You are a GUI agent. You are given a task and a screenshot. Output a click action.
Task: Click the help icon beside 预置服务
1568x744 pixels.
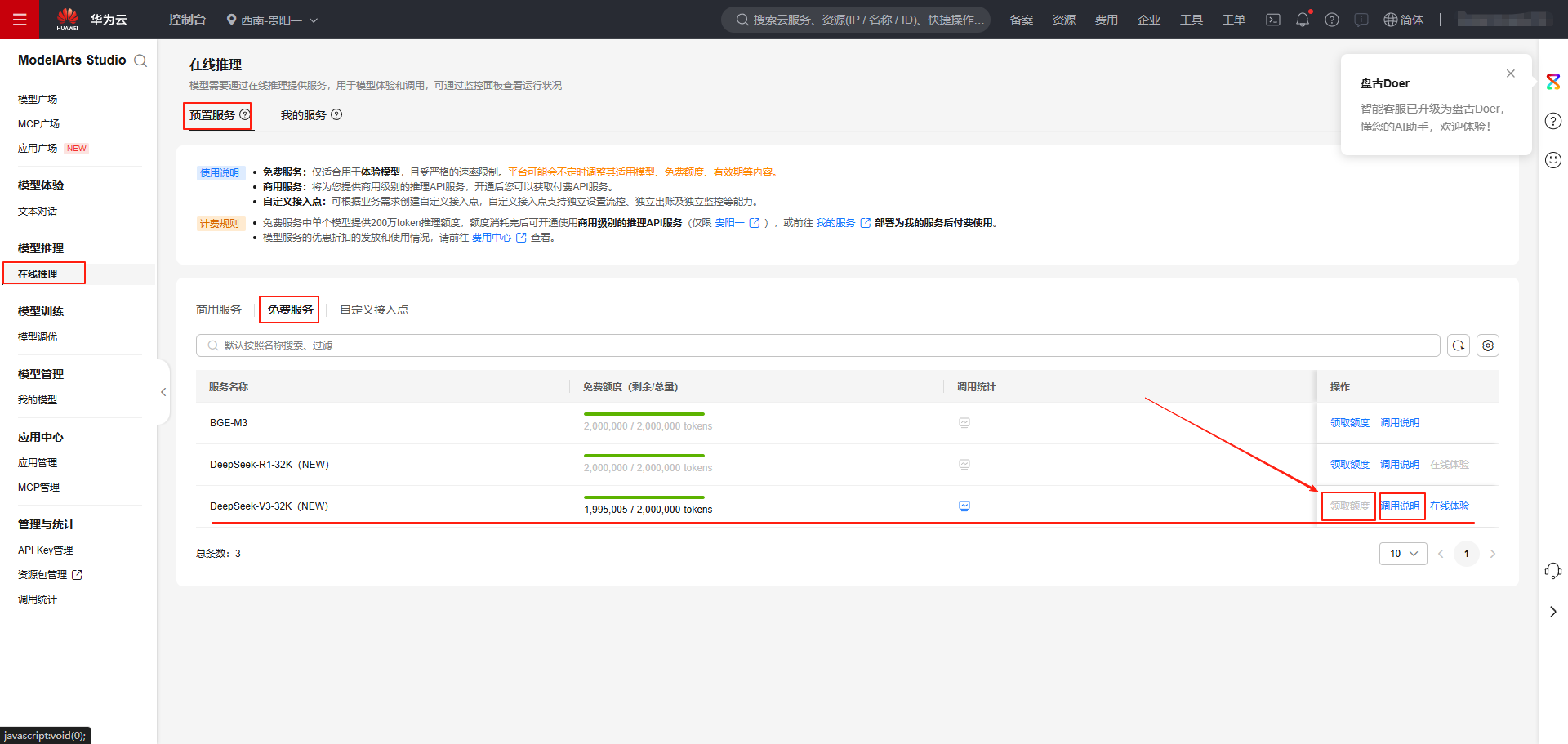pyautogui.click(x=244, y=115)
